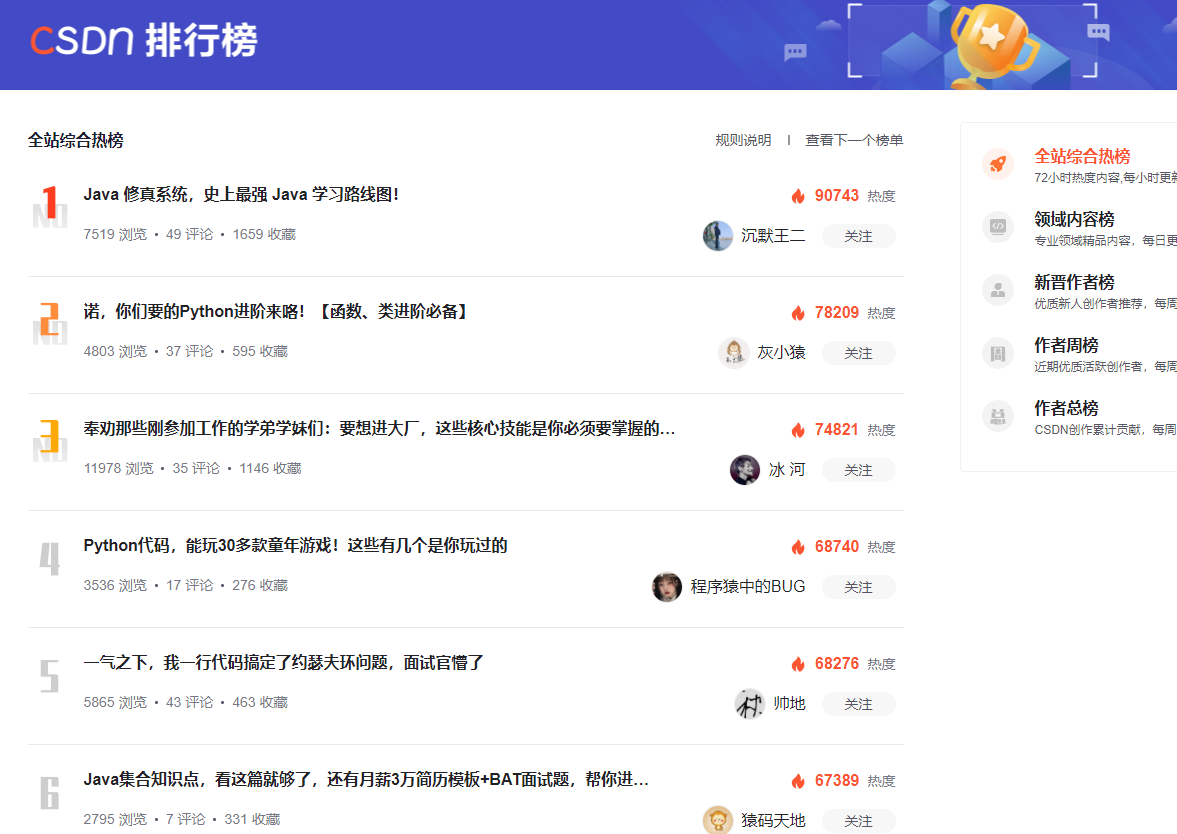
Task: Click the person icon beside 新晋作者榜
Action: (998, 290)
